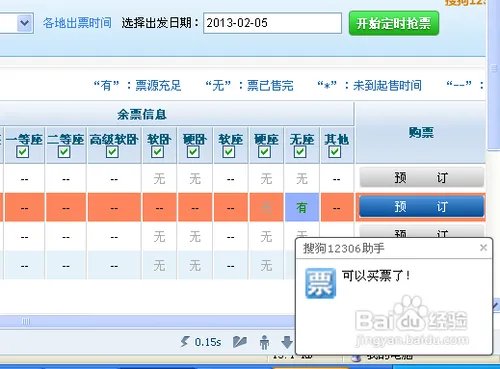Click the legend text 未到起售时间
This screenshot has height=369, width=500.
[387, 86]
